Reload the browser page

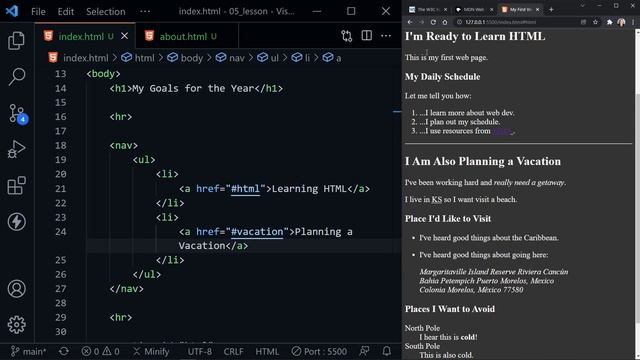pyautogui.click(x=433, y=22)
